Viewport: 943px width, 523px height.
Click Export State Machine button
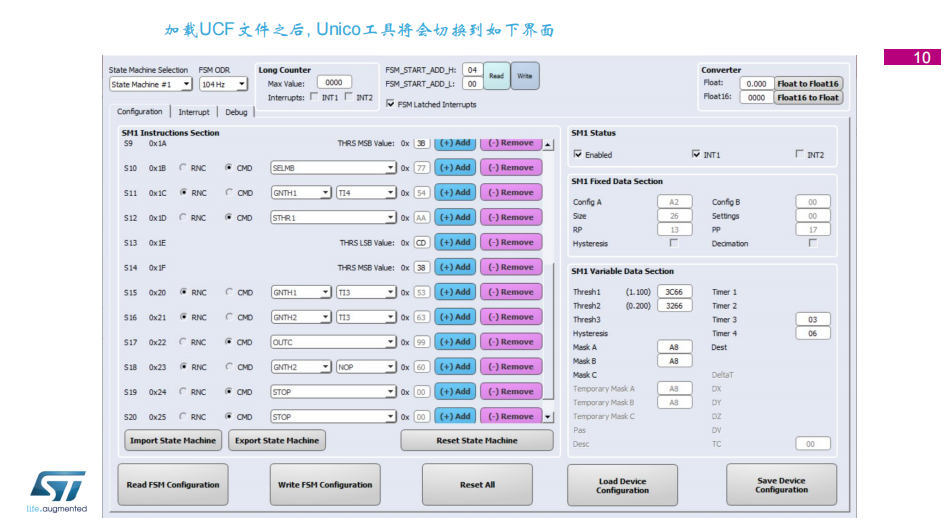coord(277,441)
